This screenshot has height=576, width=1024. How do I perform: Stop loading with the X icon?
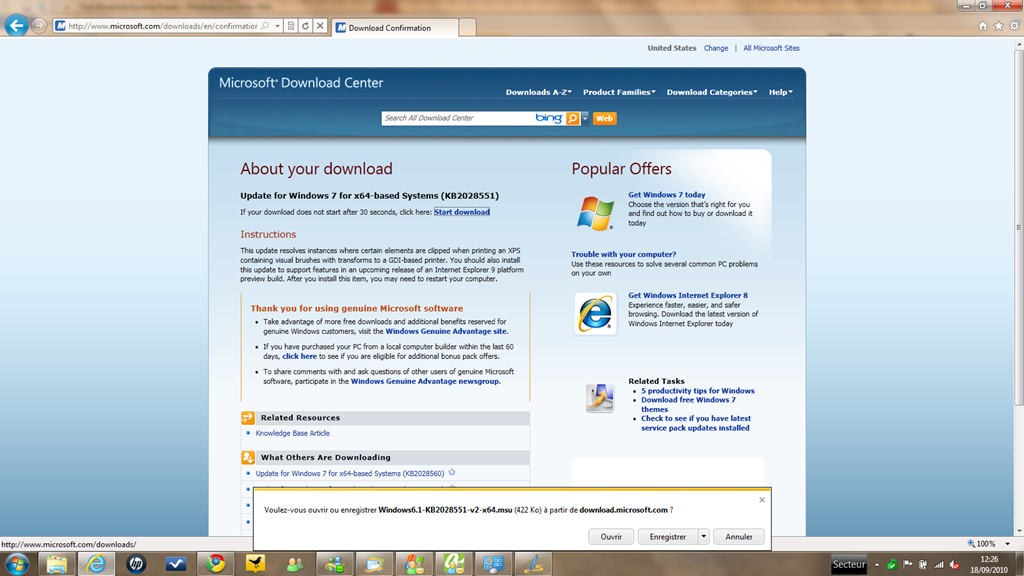pyautogui.click(x=320, y=26)
